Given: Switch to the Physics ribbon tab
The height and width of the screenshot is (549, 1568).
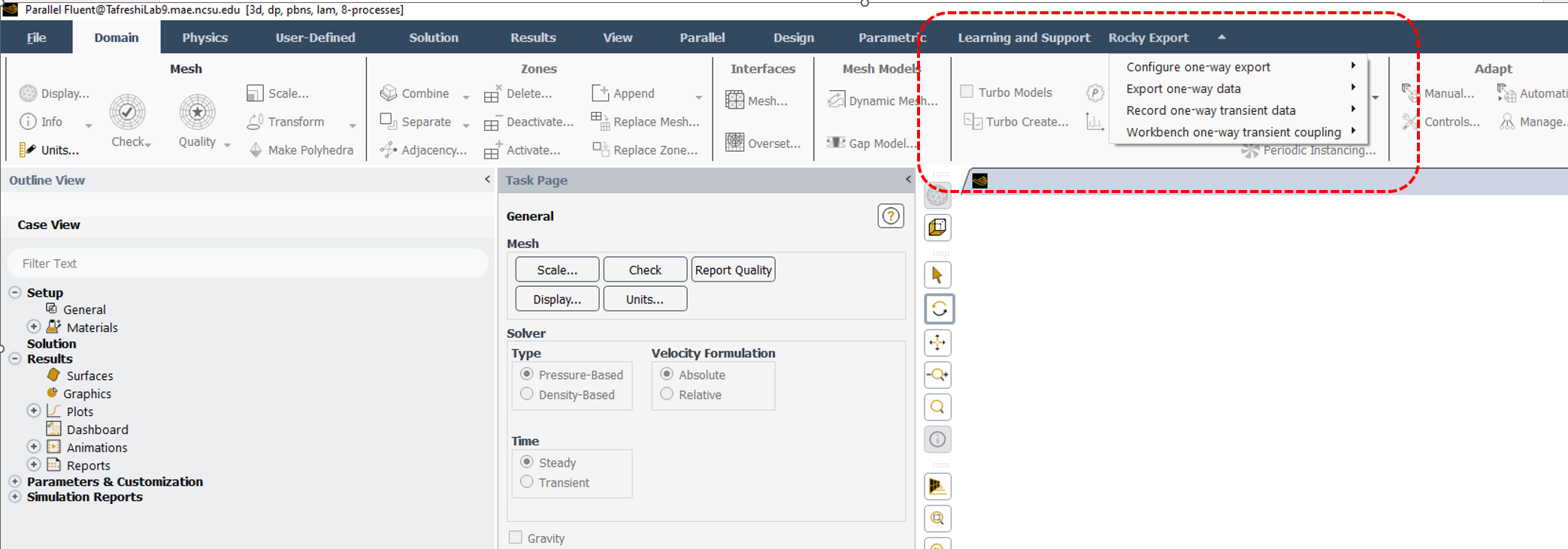Looking at the screenshot, I should 204,38.
